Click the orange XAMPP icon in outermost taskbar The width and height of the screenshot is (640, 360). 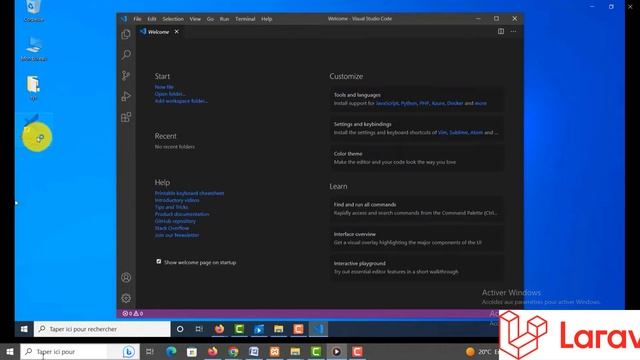point(275,351)
